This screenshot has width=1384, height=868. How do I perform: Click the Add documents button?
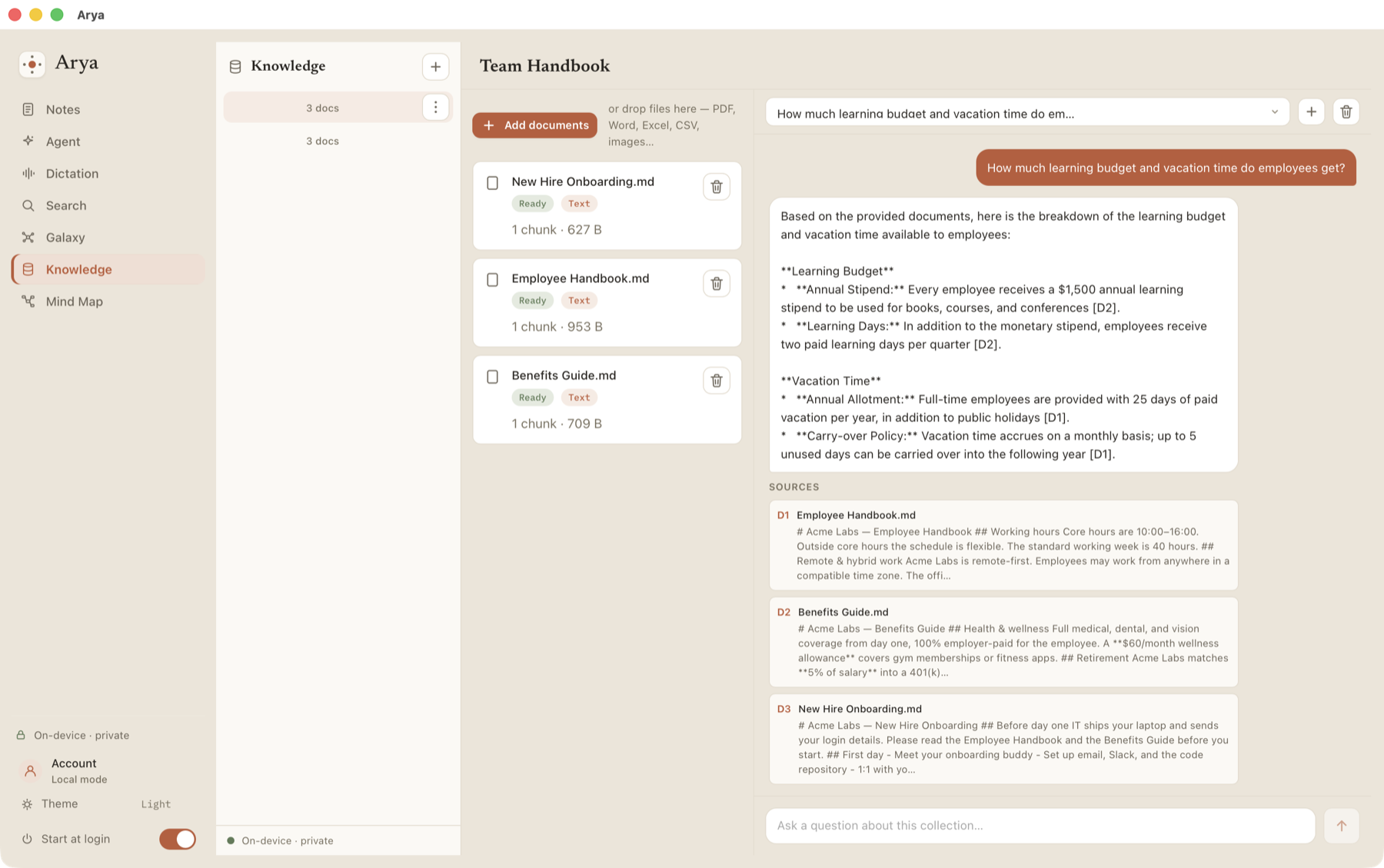tap(534, 125)
